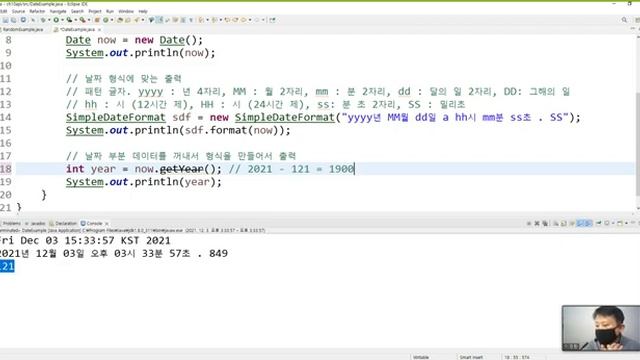The image size is (640, 360).
Task: Open the New Java Class dropdown arrow
Action: (112, 20)
